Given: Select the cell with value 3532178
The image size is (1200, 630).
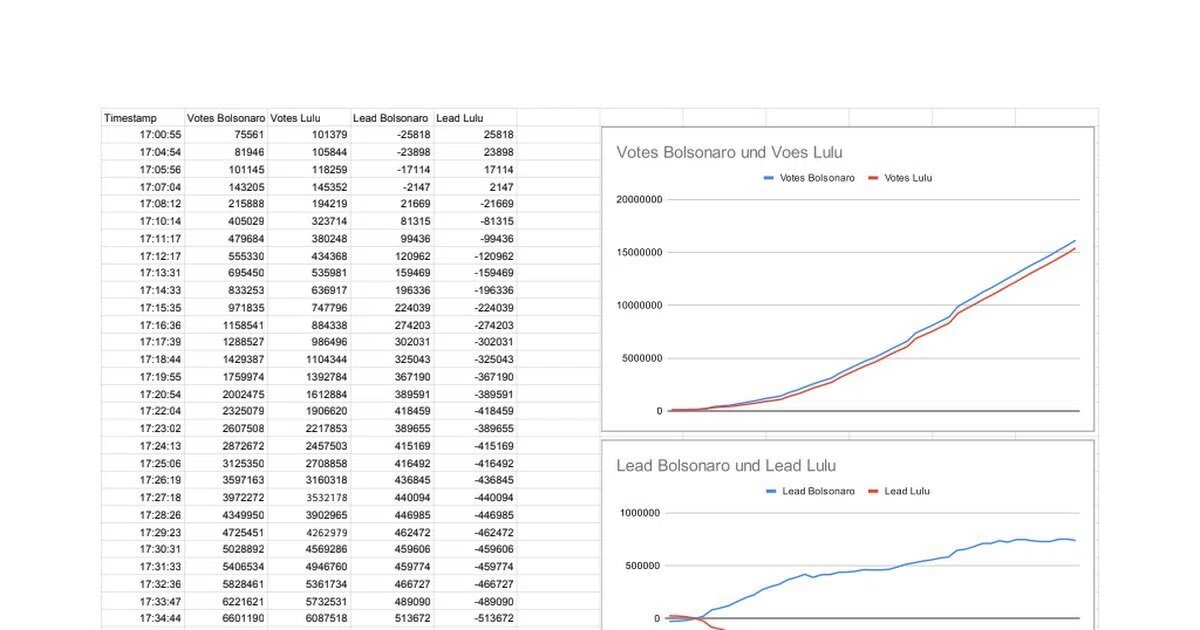Looking at the screenshot, I should click(309, 497).
